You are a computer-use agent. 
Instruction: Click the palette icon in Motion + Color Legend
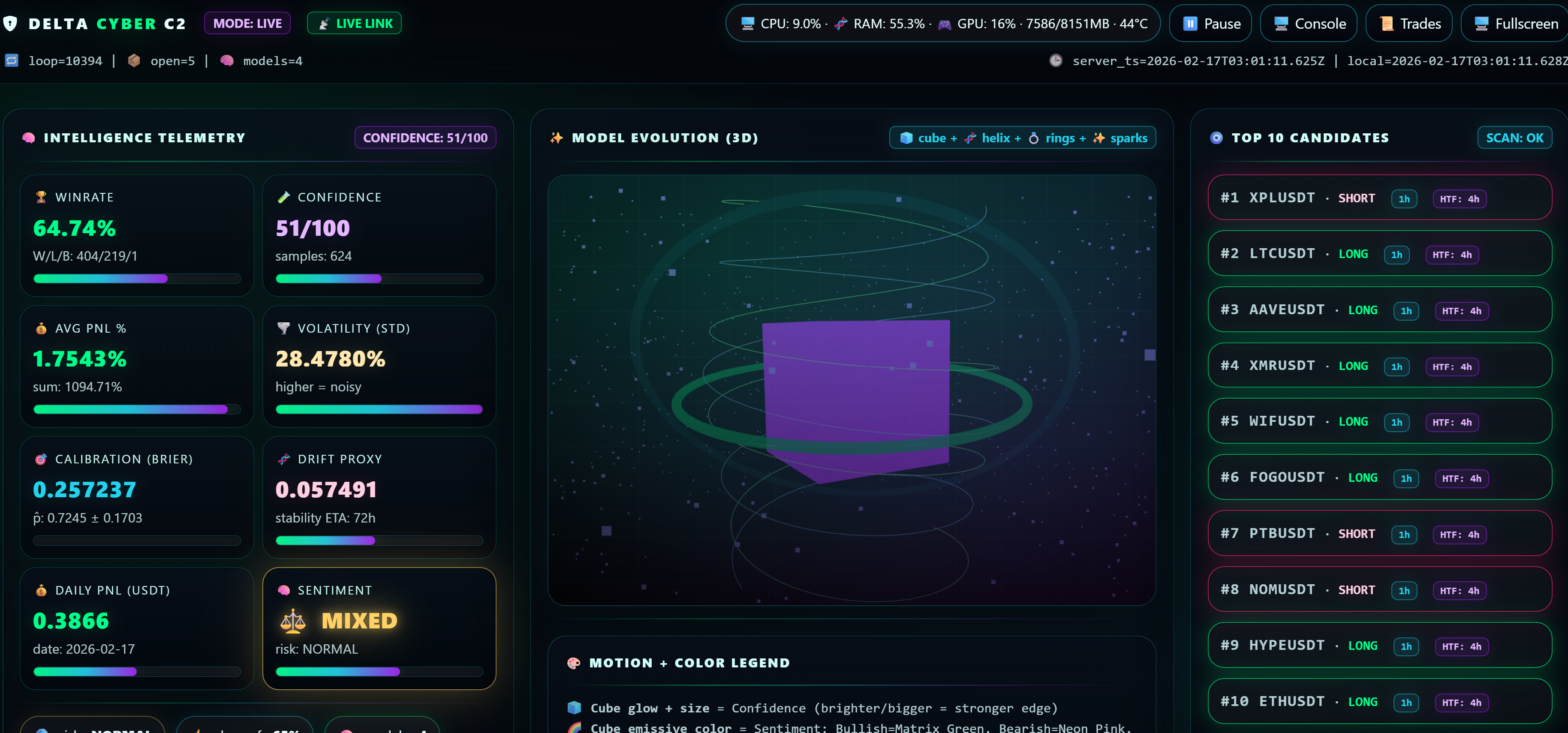pos(573,663)
